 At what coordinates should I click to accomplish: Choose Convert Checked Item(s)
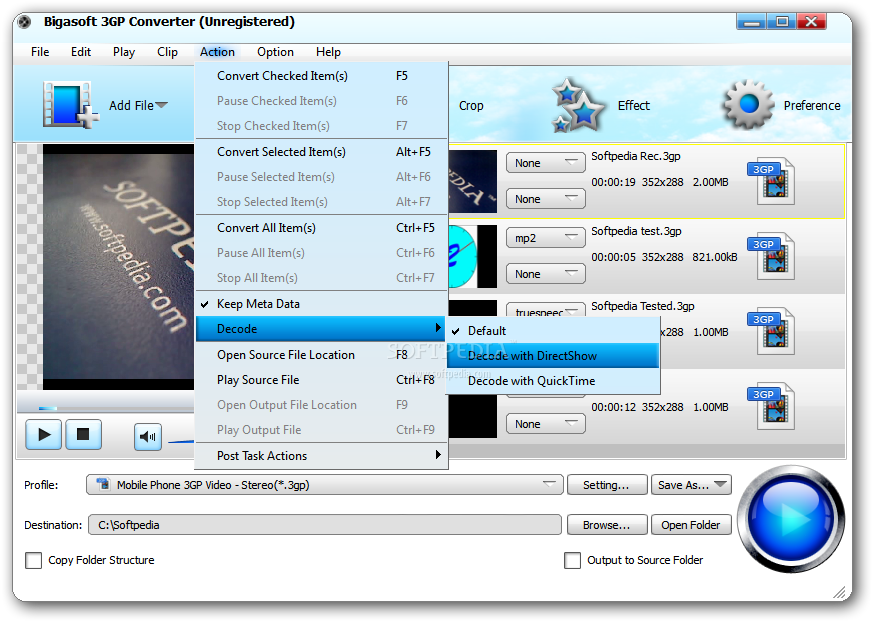click(x=321, y=76)
